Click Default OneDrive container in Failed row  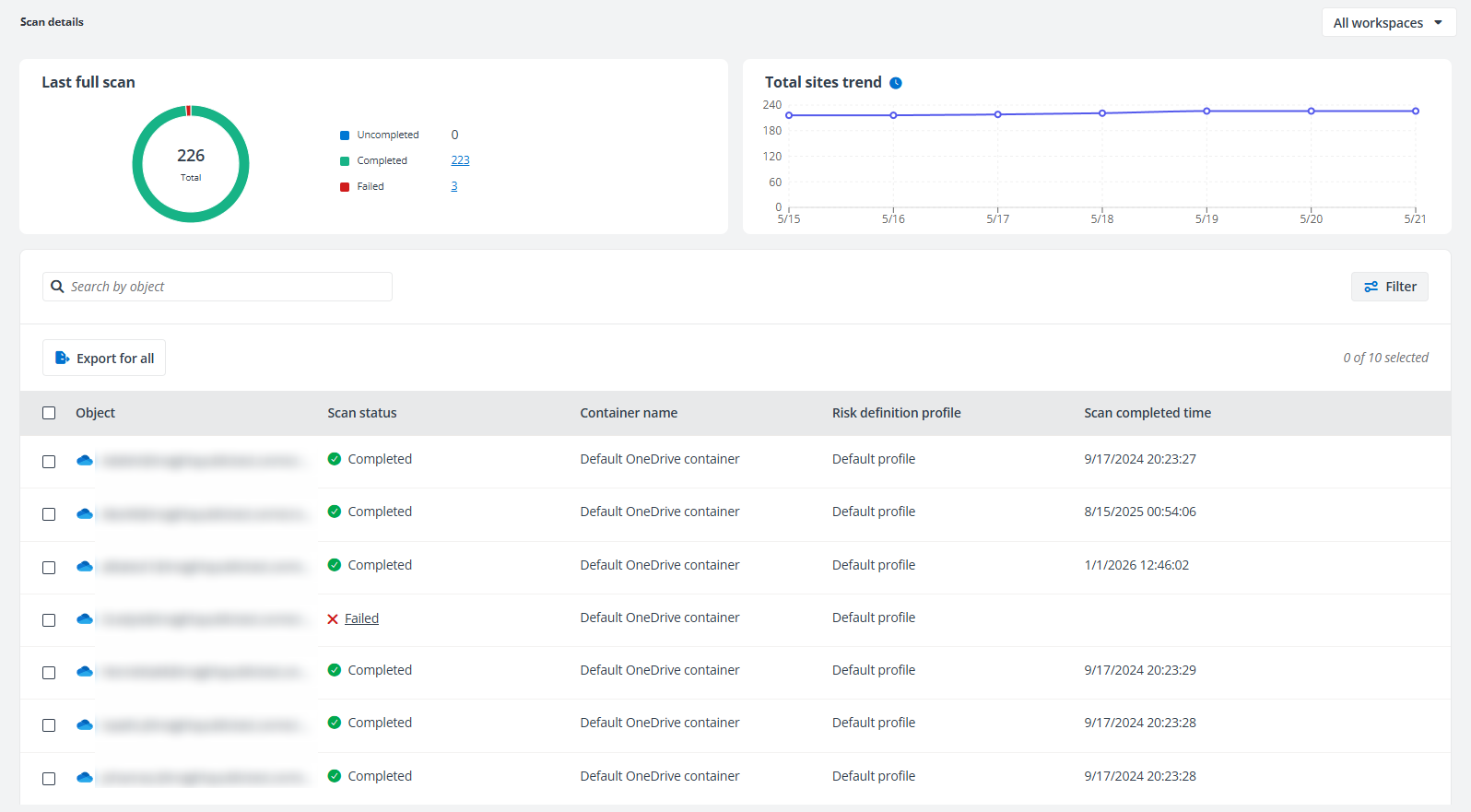coord(660,618)
